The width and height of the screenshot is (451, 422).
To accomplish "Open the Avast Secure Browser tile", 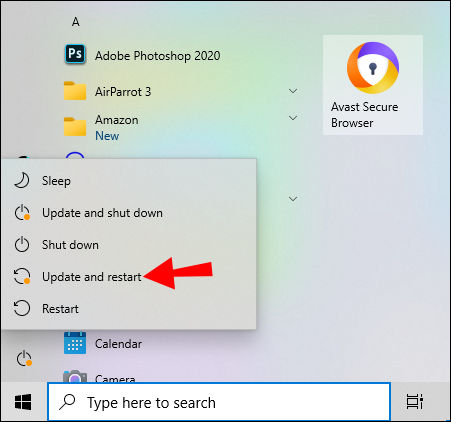I will (373, 85).
